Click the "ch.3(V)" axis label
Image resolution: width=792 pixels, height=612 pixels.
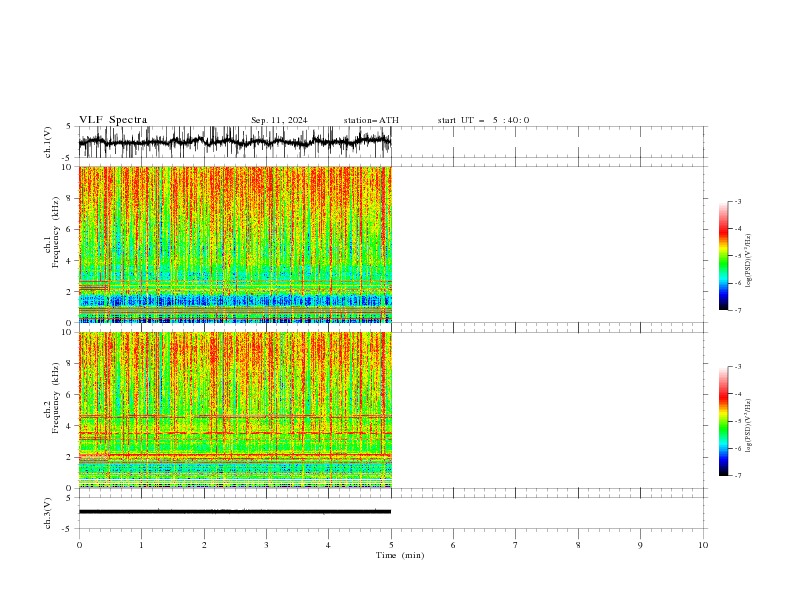coord(48,513)
